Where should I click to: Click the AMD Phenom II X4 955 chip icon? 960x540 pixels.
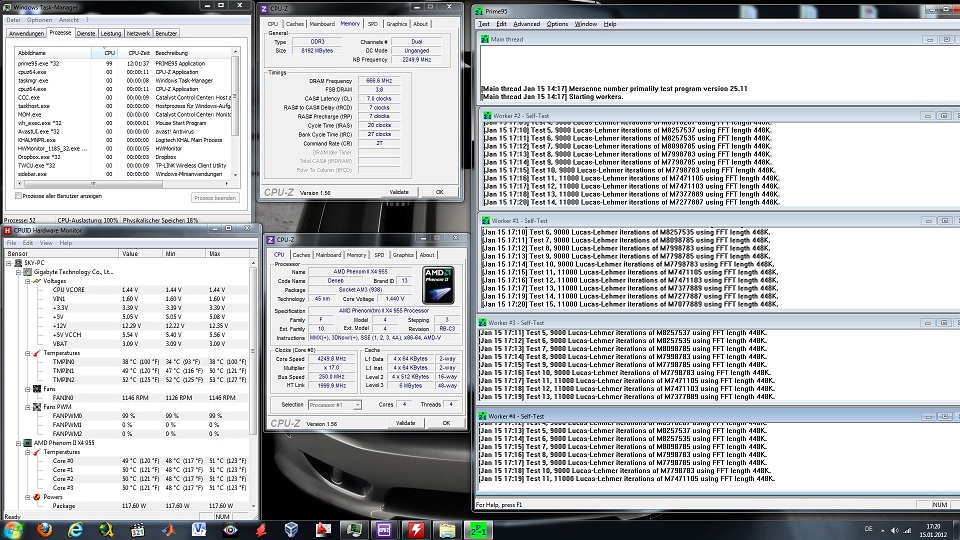[28, 443]
